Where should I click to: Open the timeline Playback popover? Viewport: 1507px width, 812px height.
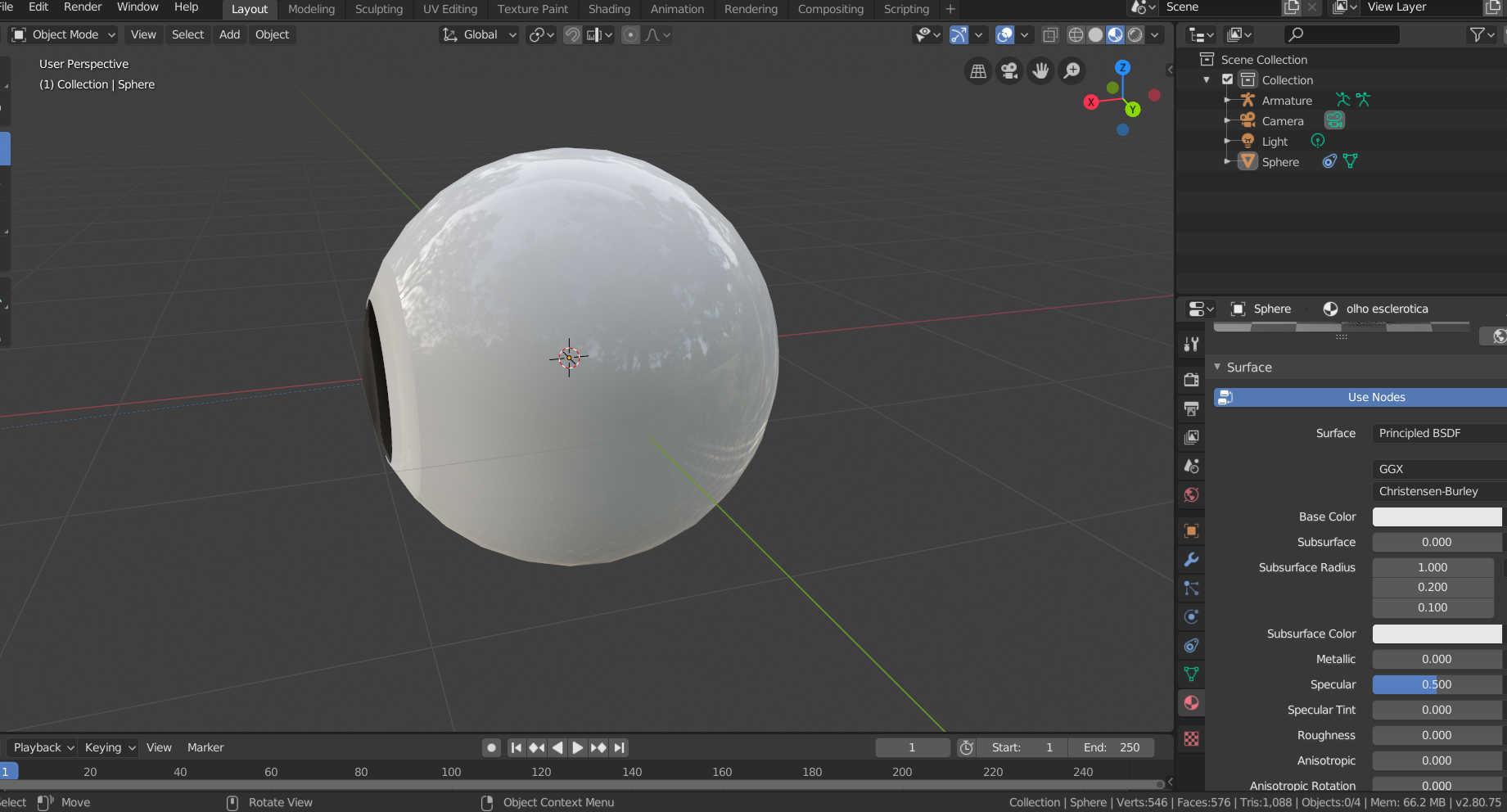pos(43,747)
